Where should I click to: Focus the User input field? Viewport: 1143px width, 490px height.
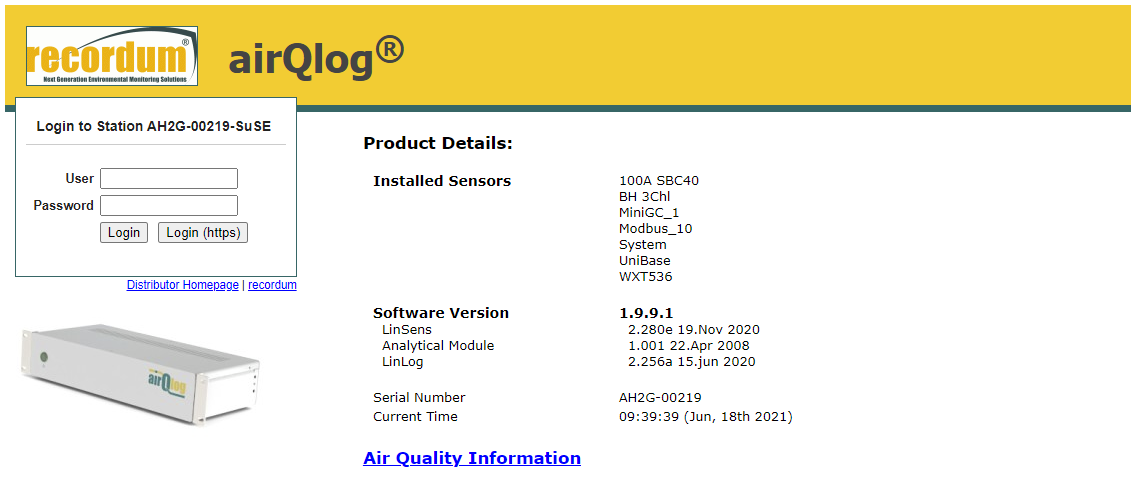[169, 179]
